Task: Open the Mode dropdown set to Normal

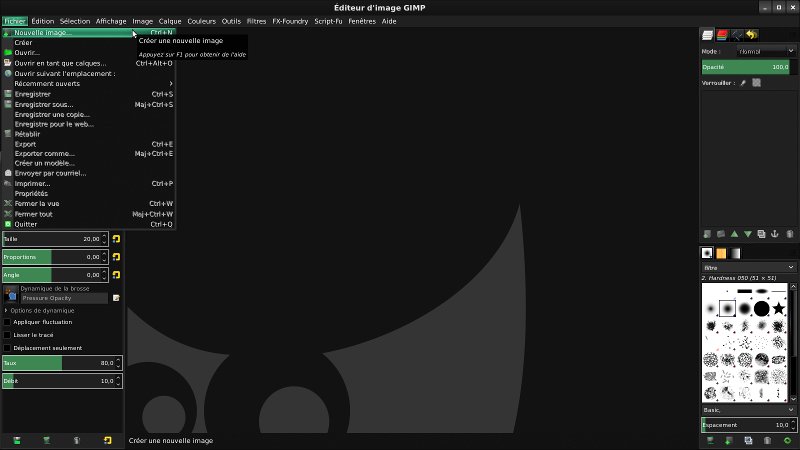Action: [766, 52]
